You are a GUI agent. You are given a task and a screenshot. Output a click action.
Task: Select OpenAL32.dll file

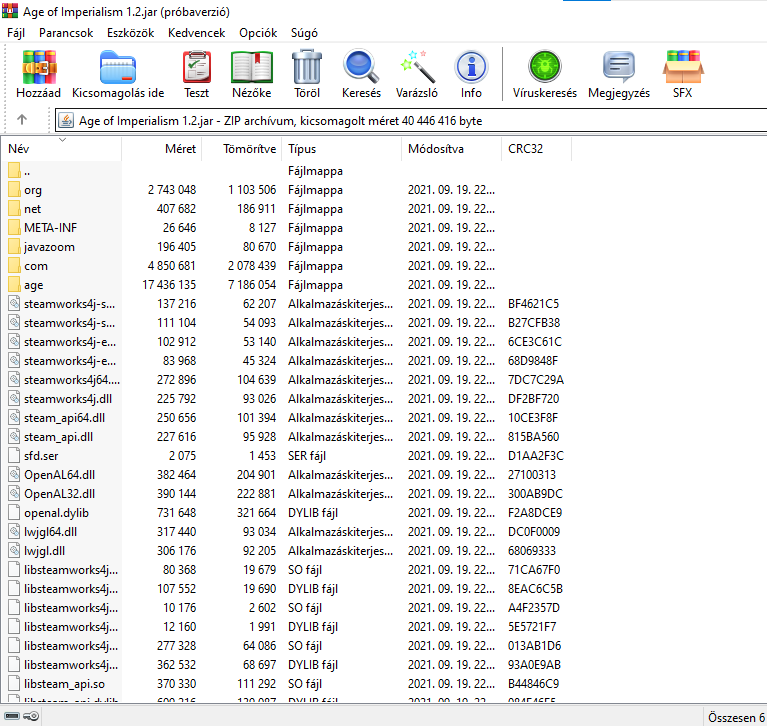(286, 494)
